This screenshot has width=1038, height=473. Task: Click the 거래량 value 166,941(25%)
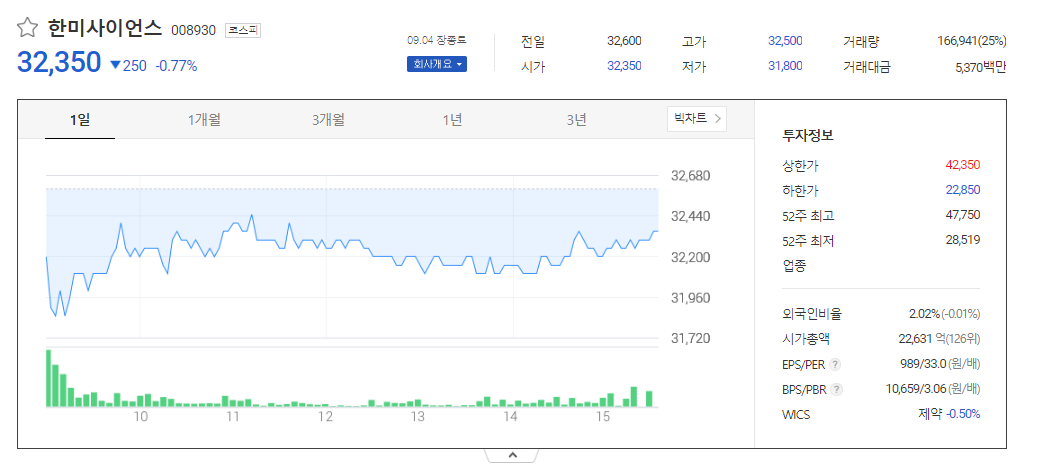point(972,41)
